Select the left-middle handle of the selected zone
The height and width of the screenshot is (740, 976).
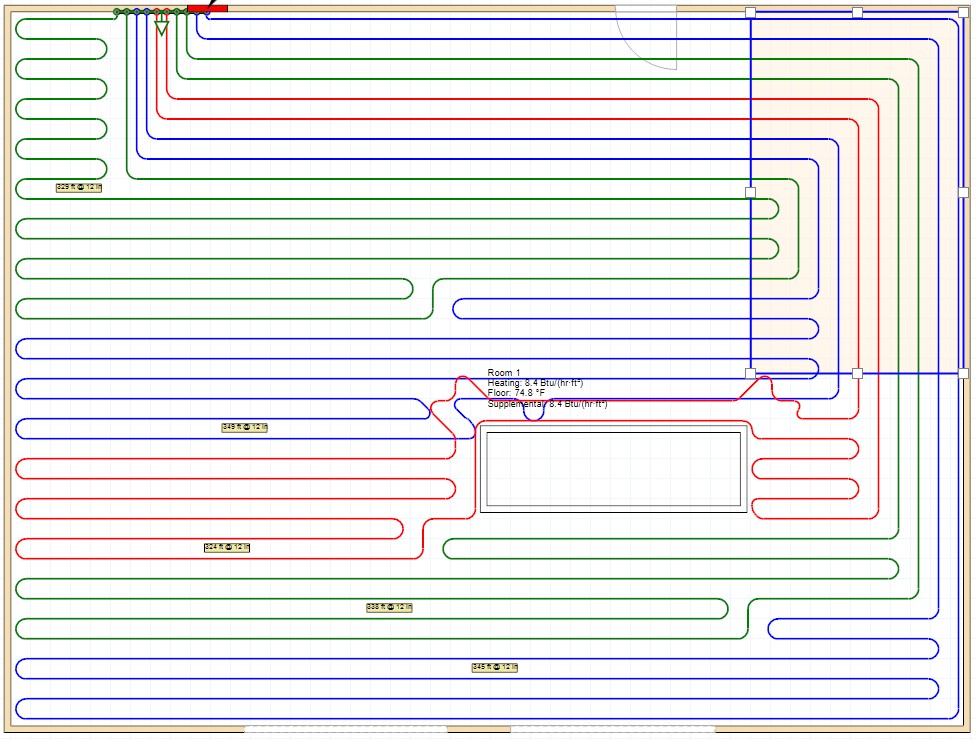[x=750, y=192]
